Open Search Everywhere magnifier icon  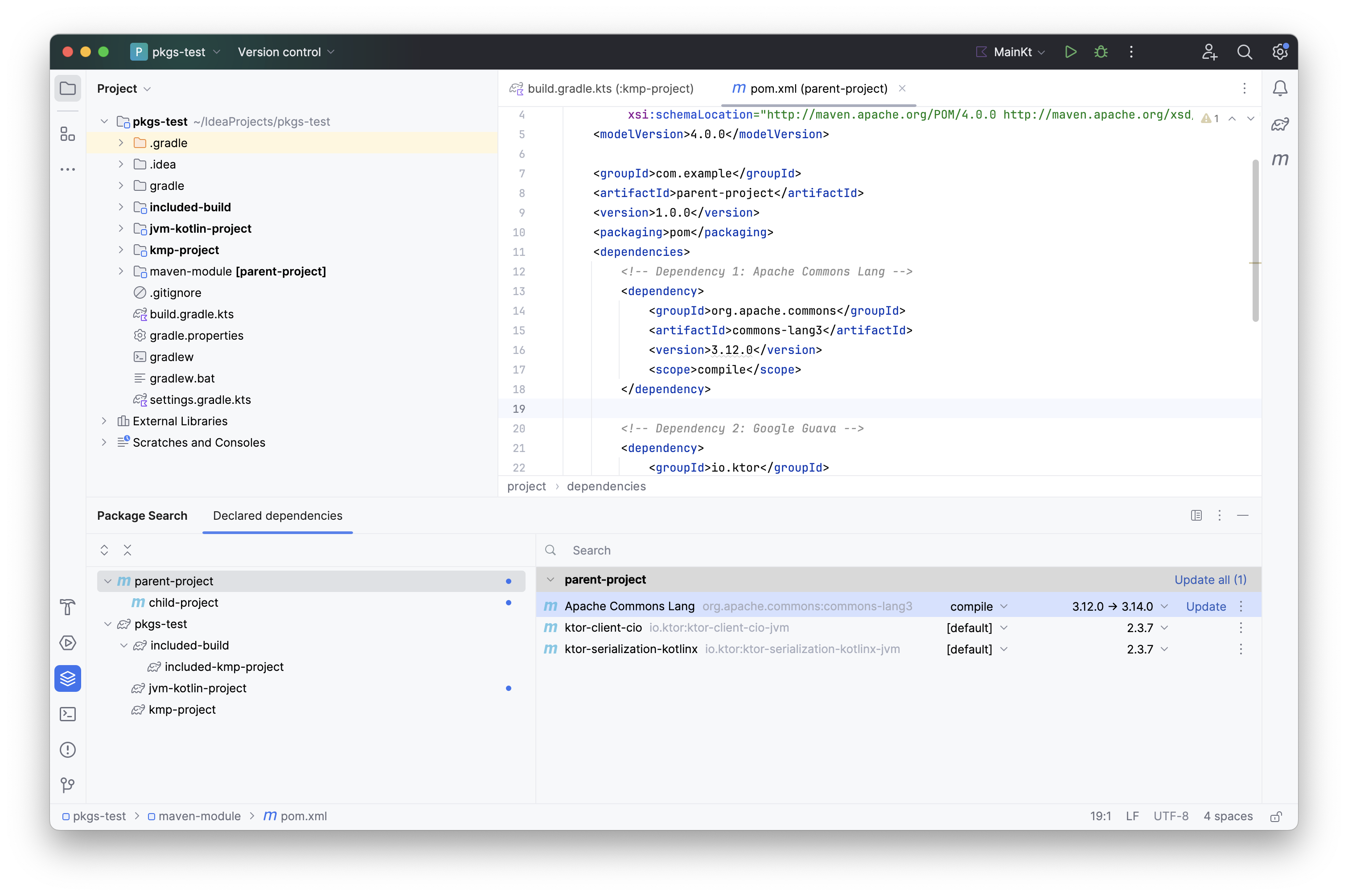coord(1244,52)
